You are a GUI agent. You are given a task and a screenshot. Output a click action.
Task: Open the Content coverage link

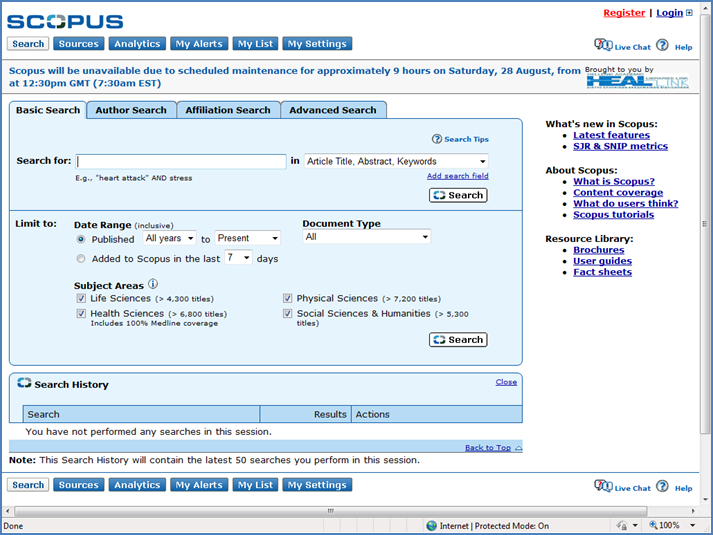tap(618, 193)
